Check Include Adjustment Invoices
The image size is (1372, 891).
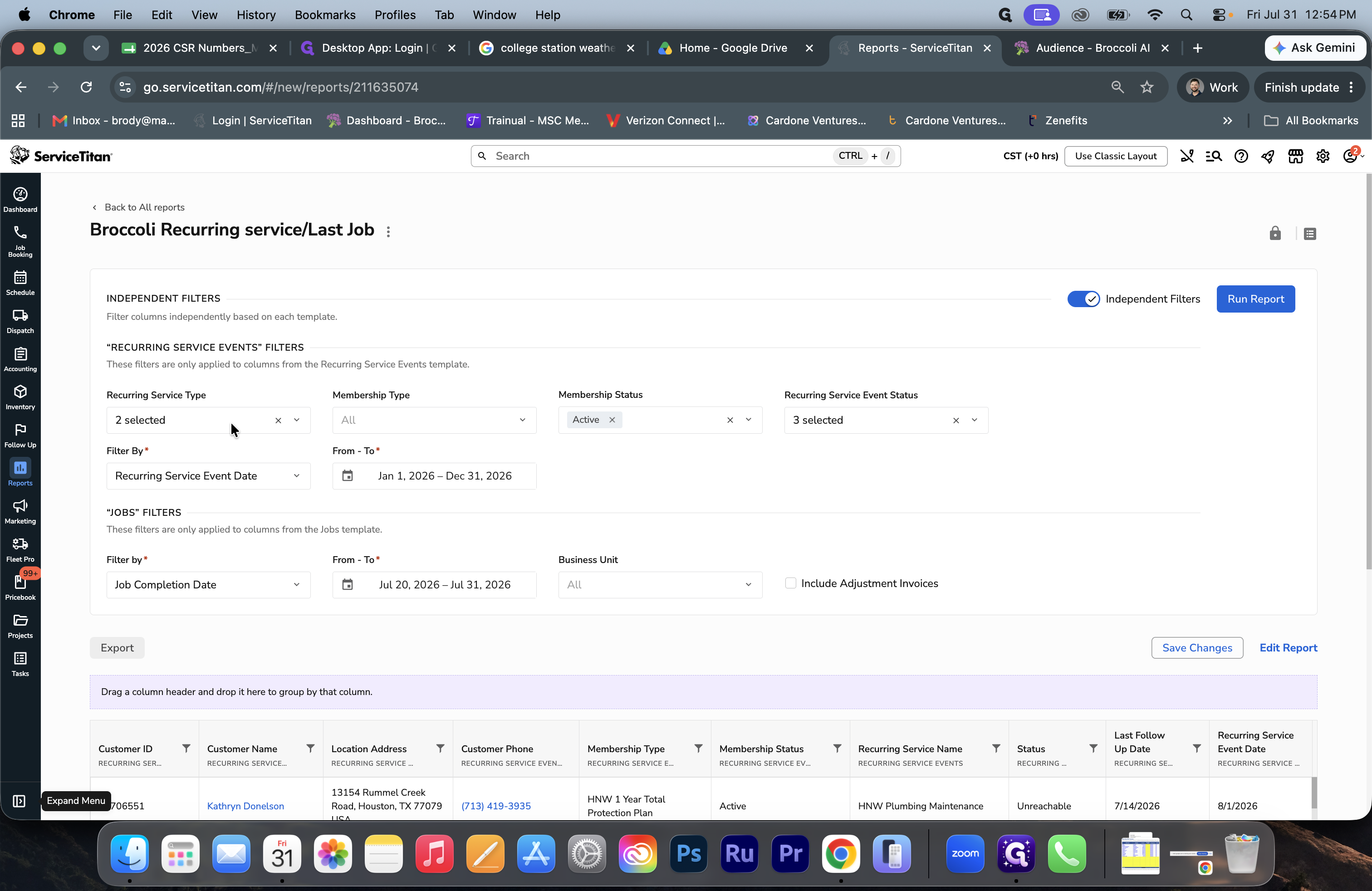click(790, 583)
